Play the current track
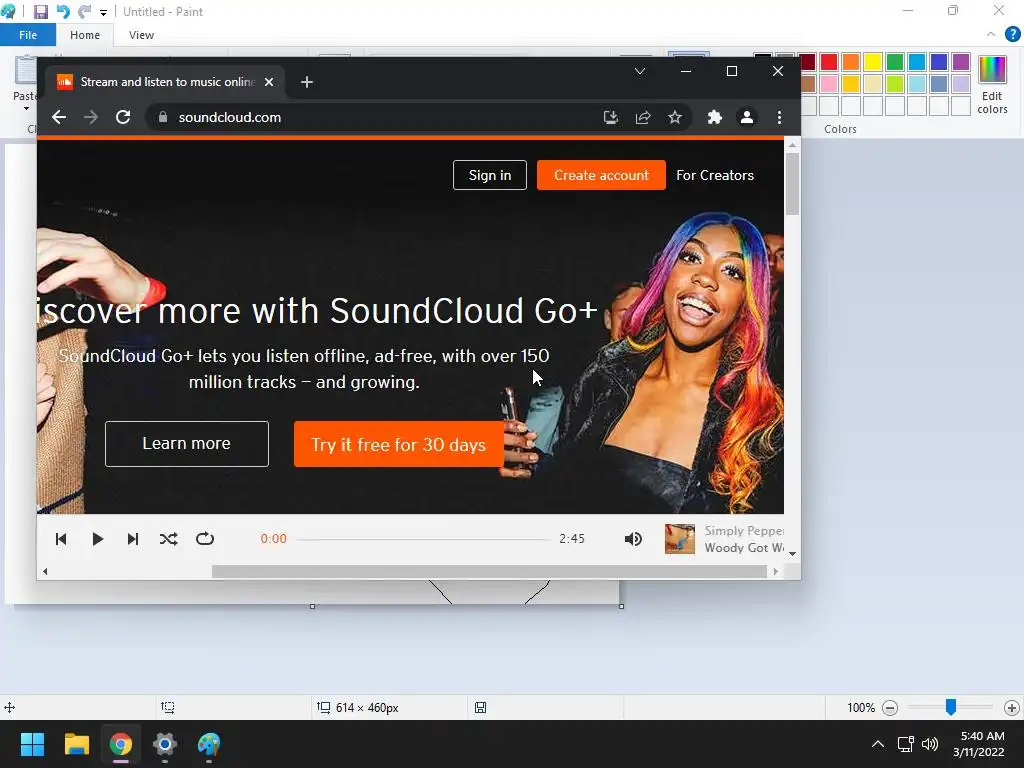The height and width of the screenshot is (768, 1024). tap(97, 539)
